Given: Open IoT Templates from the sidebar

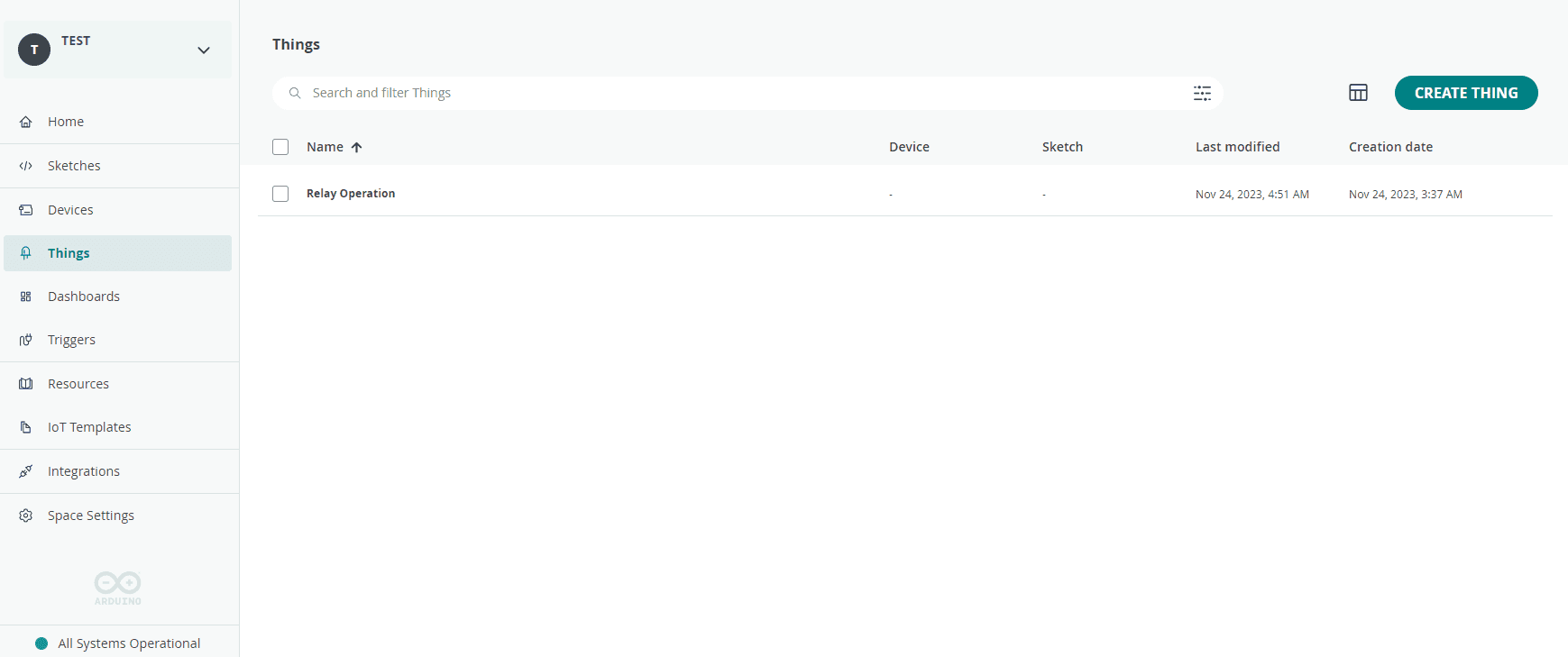Looking at the screenshot, I should 89,427.
